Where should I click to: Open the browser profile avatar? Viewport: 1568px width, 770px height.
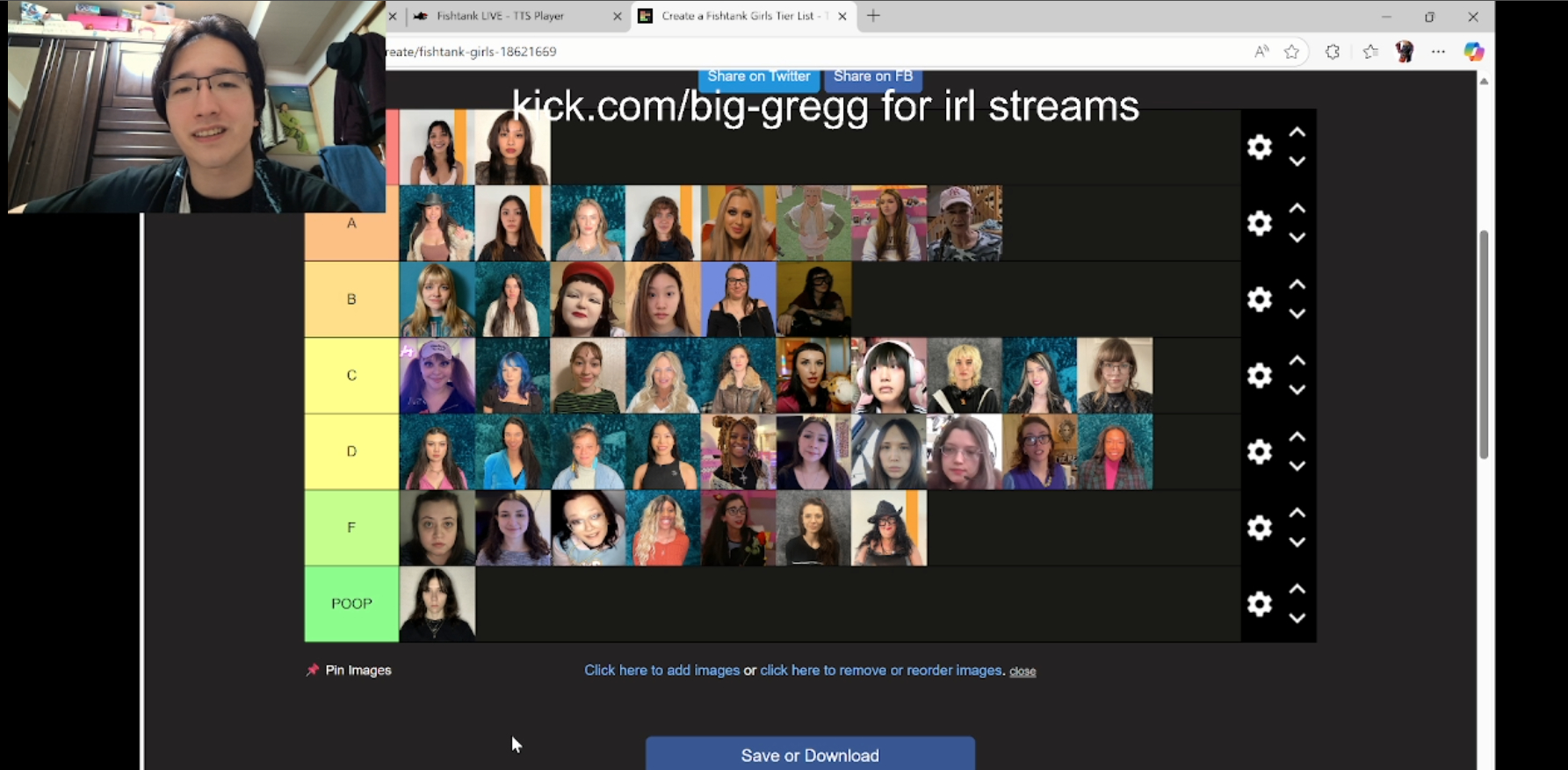click(1405, 52)
